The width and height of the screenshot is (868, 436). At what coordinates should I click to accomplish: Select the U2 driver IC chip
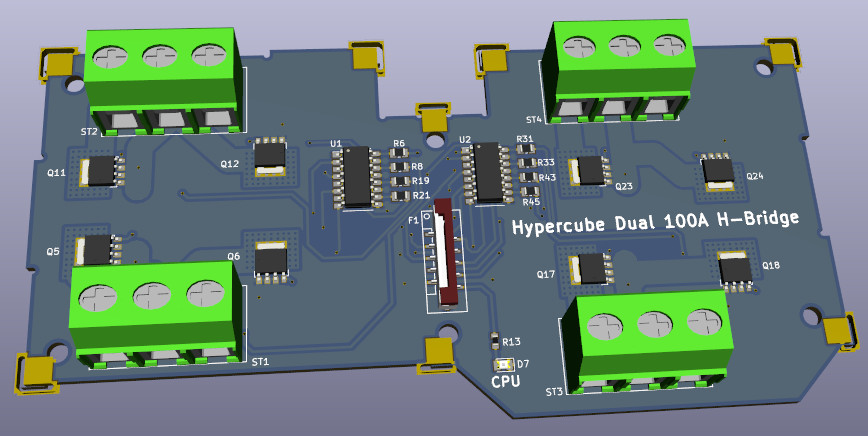(487, 173)
